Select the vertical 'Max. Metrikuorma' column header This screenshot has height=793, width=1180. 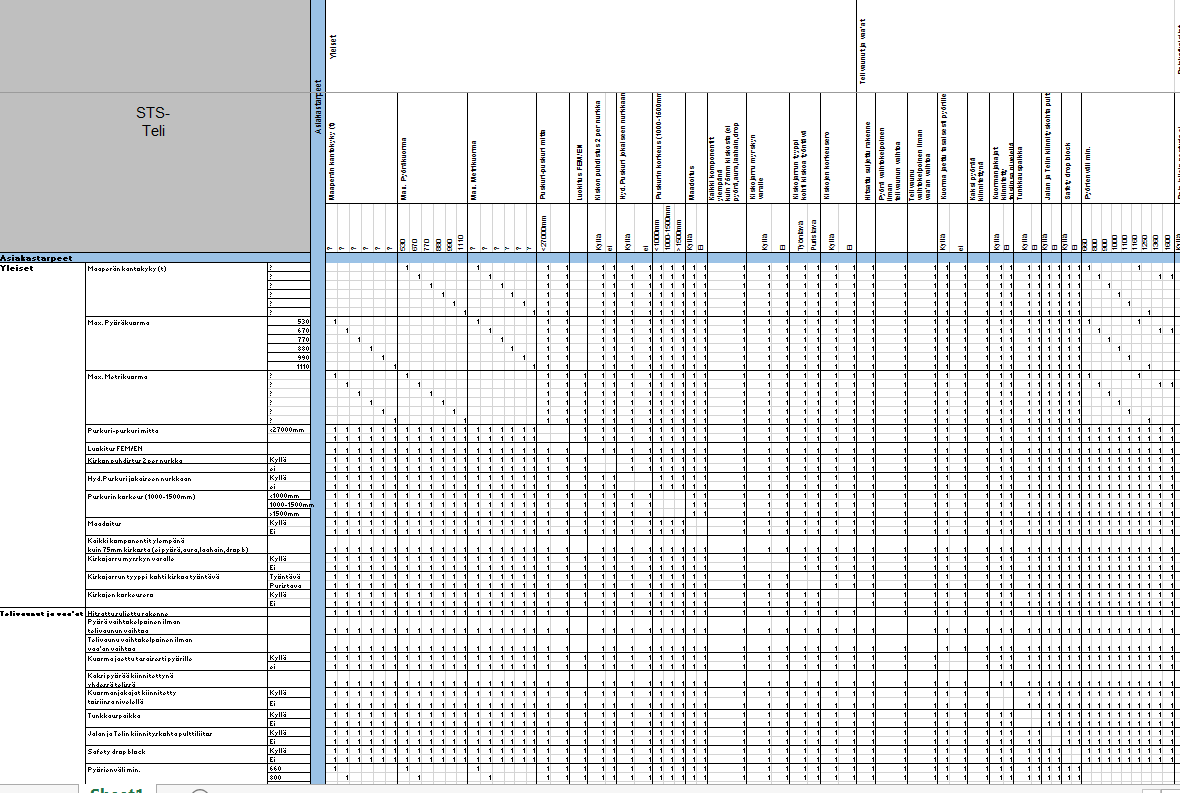click(x=474, y=170)
